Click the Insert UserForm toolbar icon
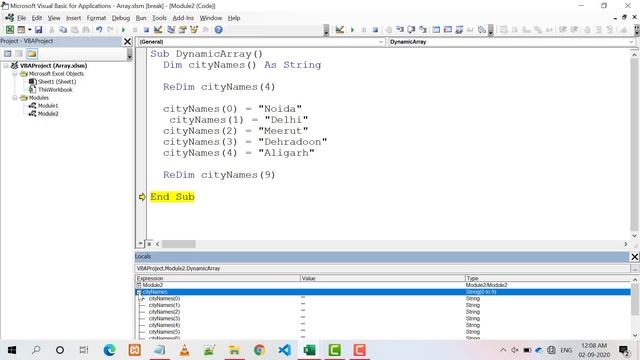This screenshot has width=640, height=360. pos(21,29)
